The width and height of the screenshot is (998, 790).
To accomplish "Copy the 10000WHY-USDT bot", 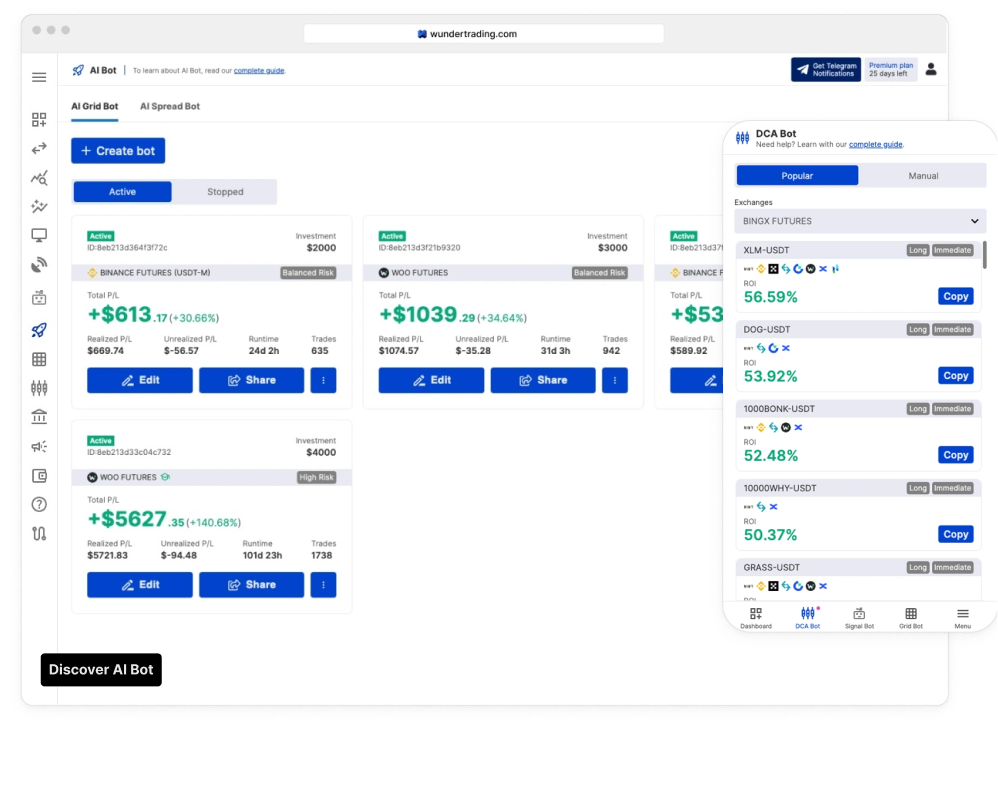I will pos(955,534).
